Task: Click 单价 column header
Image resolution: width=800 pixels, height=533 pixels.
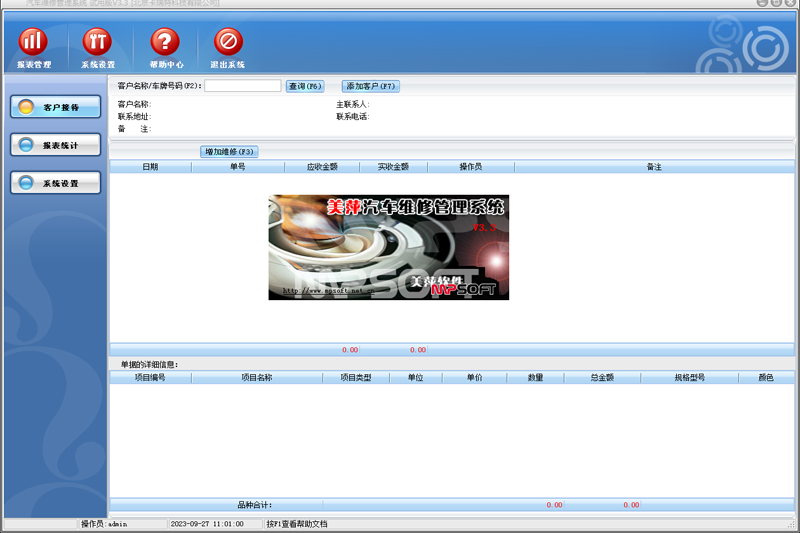Action: pos(474,377)
